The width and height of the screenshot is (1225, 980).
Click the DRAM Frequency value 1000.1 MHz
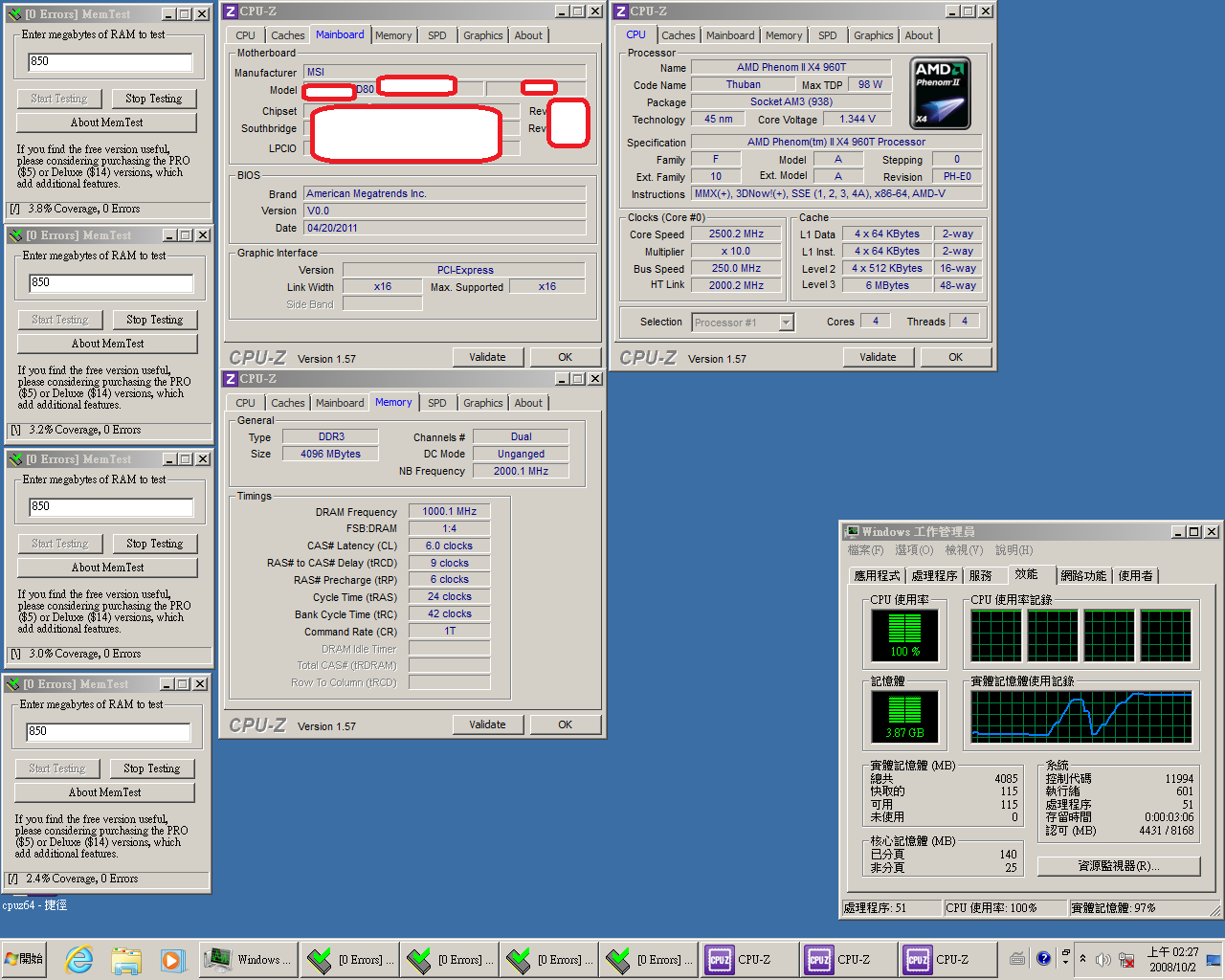449,511
